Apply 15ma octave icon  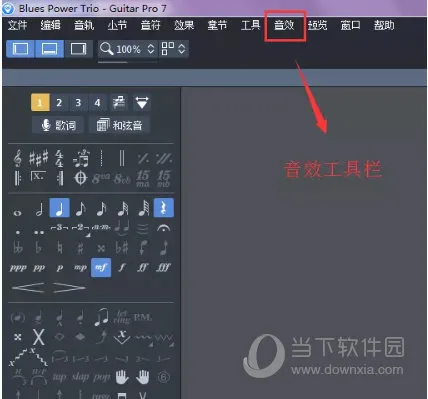tap(143, 179)
